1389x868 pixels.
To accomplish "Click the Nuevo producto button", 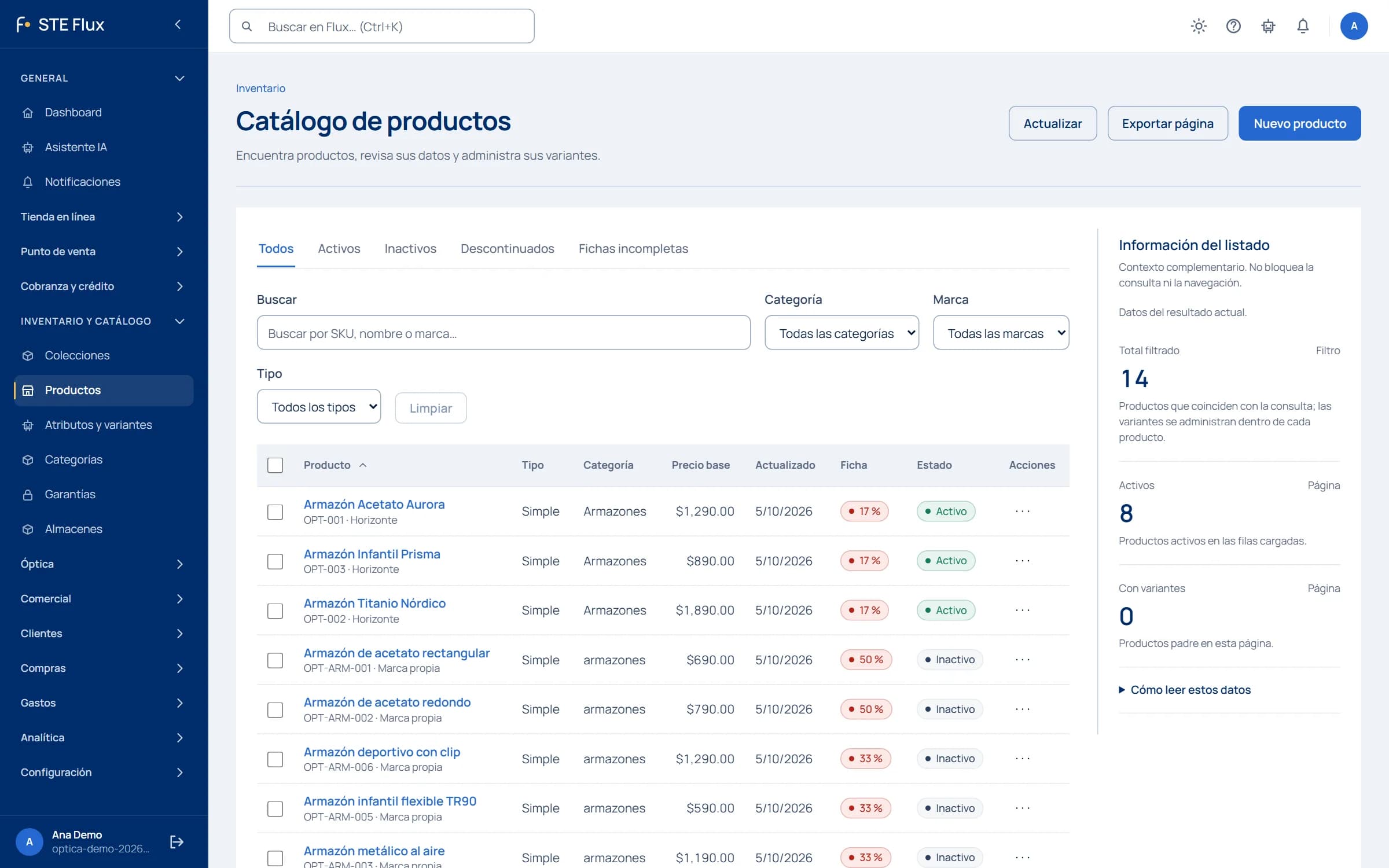I will pyautogui.click(x=1299, y=123).
